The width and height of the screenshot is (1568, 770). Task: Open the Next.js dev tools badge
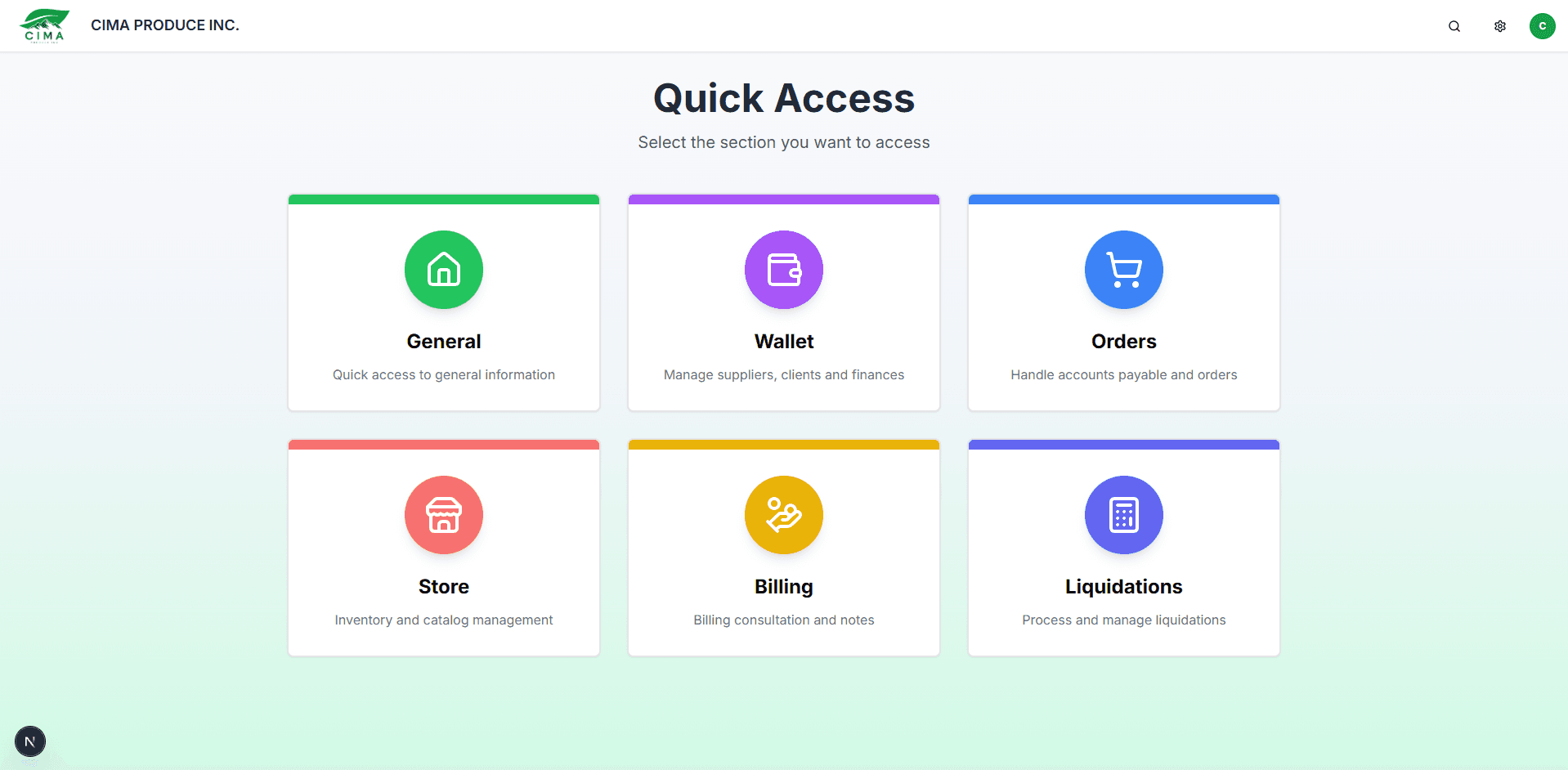30,741
